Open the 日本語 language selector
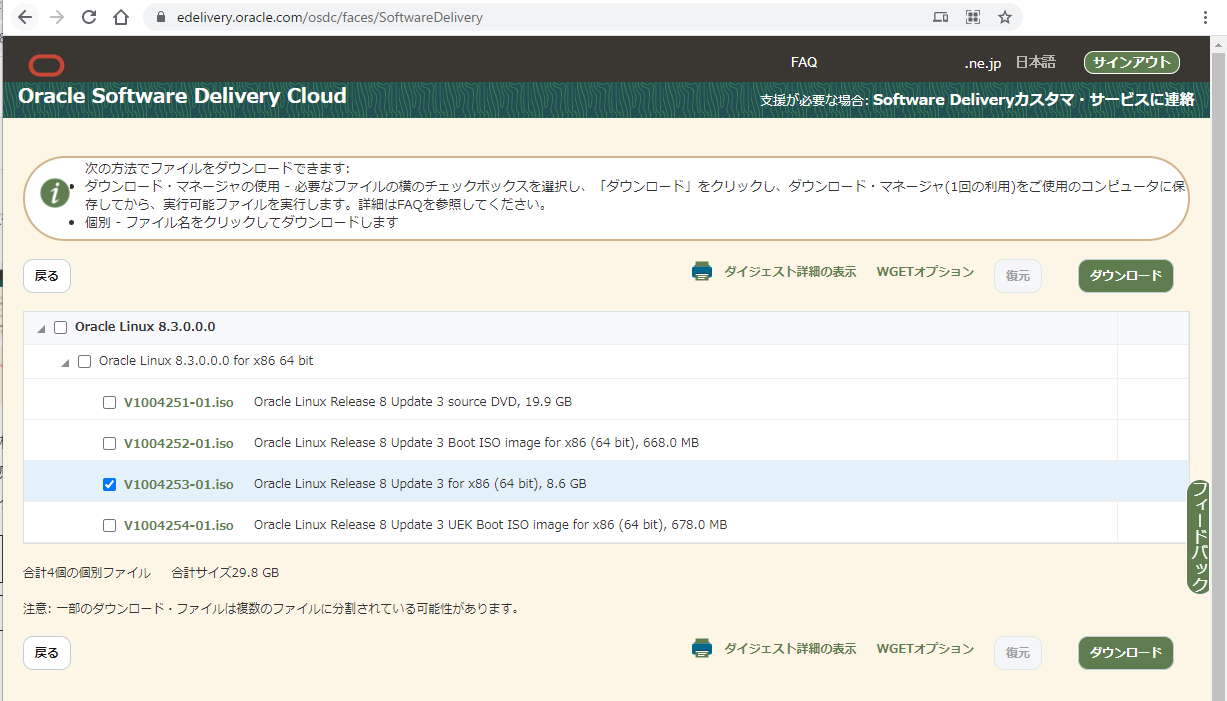1227x701 pixels. pyautogui.click(x=1035, y=62)
